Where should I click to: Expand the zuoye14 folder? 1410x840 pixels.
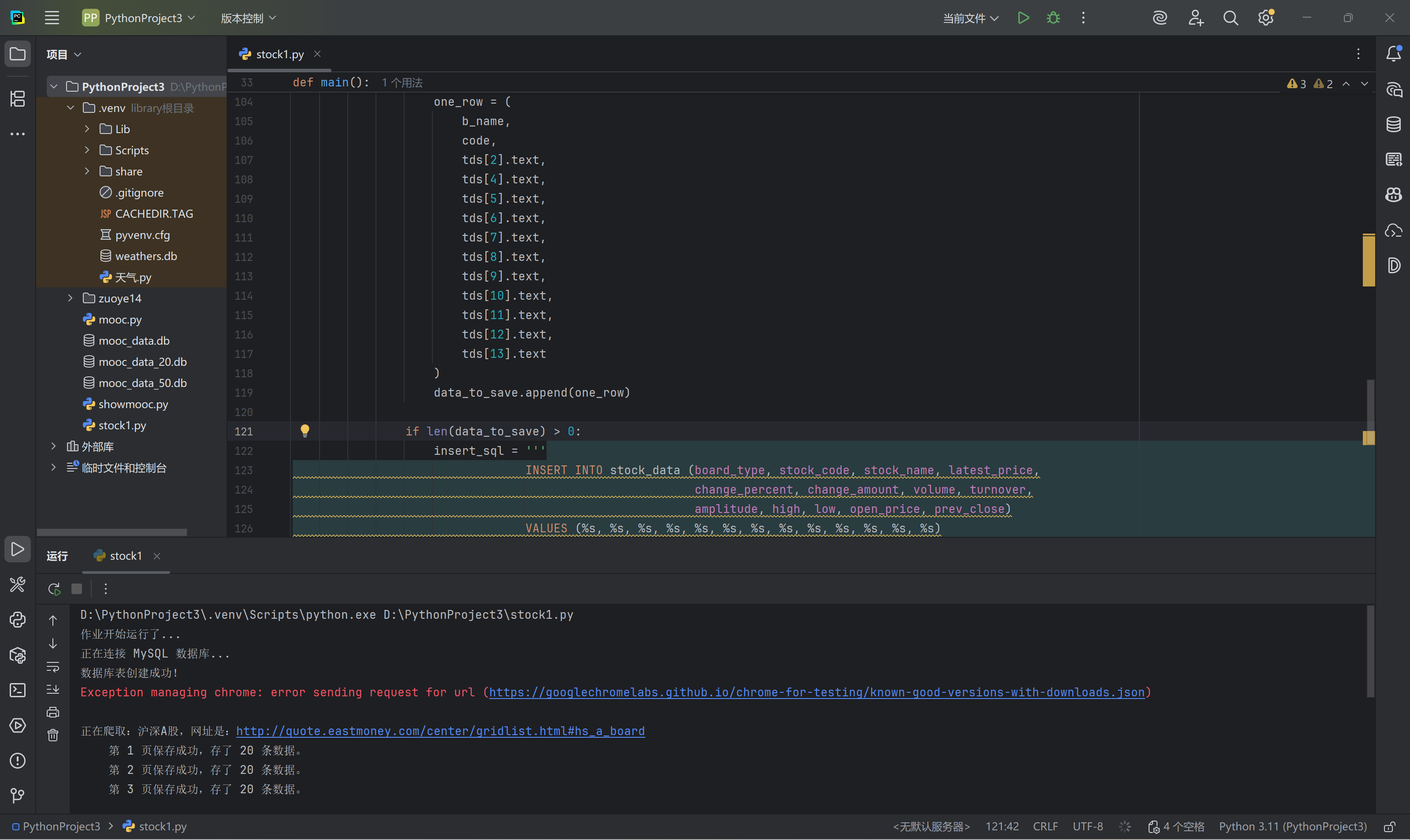tap(70, 298)
